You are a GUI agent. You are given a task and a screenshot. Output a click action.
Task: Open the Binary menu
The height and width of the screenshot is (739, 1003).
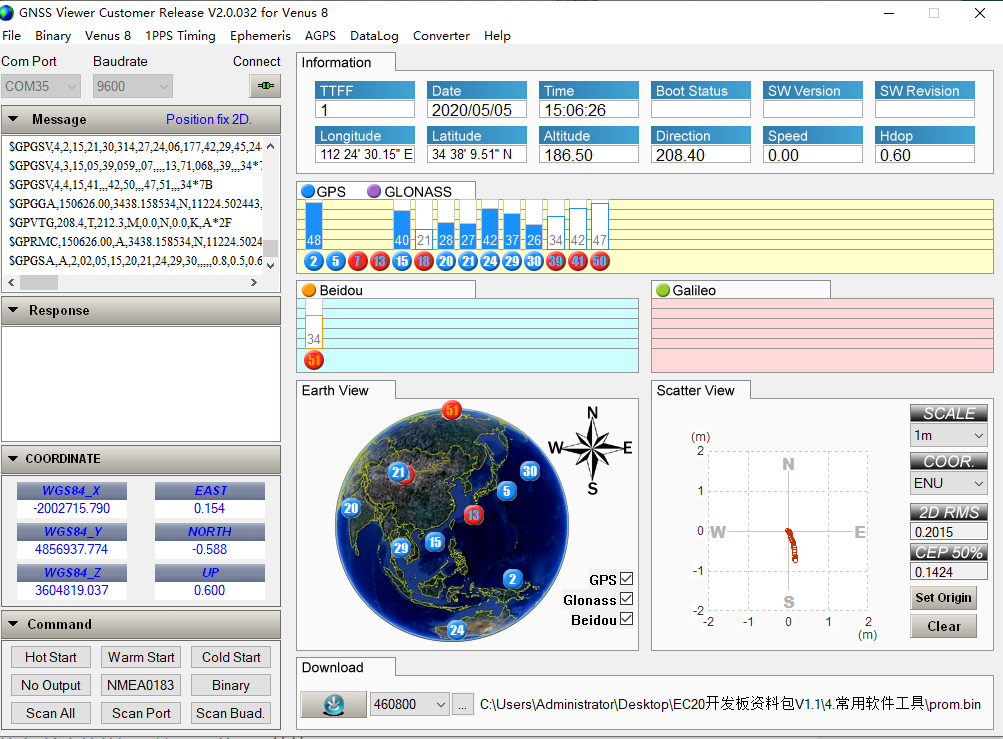(53, 36)
